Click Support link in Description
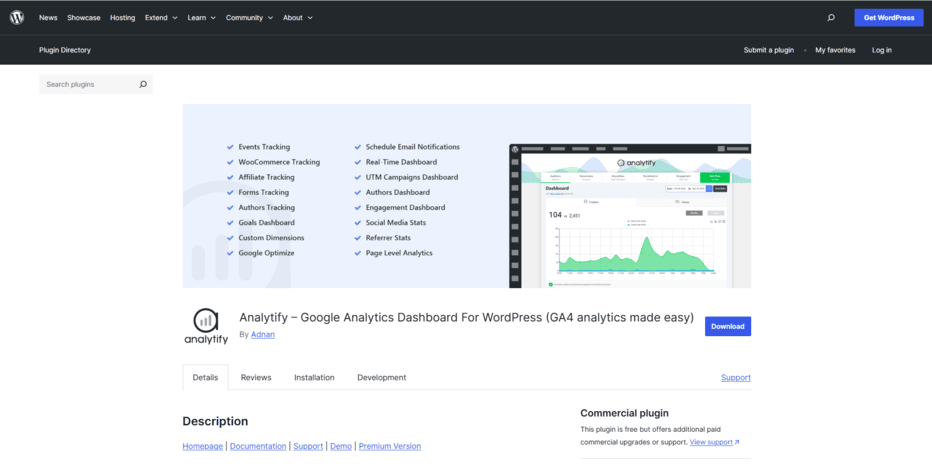 pyautogui.click(x=308, y=446)
